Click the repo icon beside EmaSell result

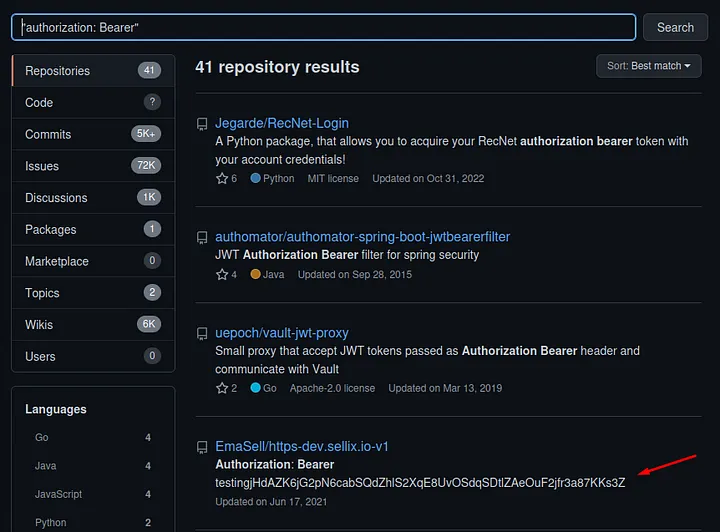202,447
